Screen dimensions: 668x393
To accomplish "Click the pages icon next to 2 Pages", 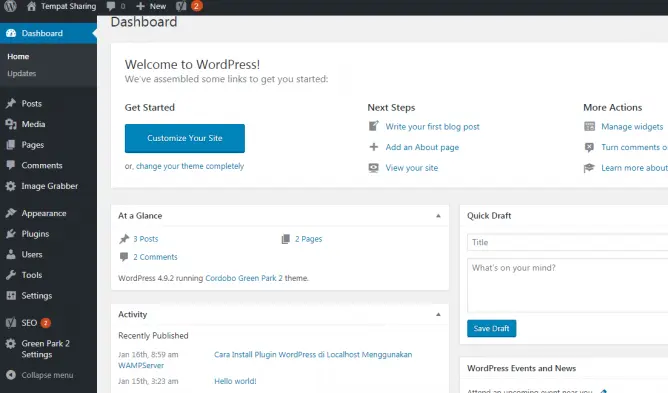I will point(286,239).
